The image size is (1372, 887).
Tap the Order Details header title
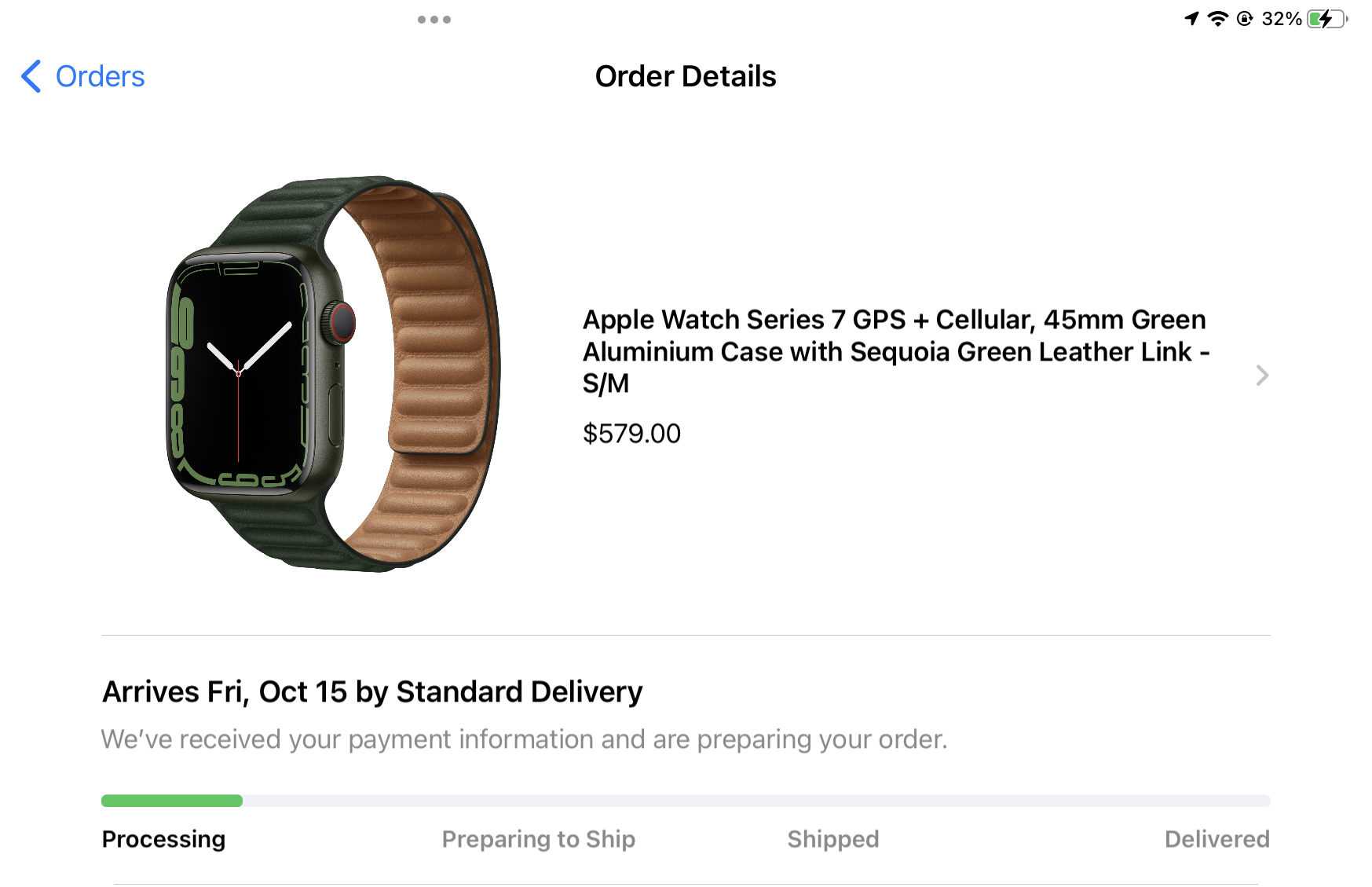coord(686,76)
